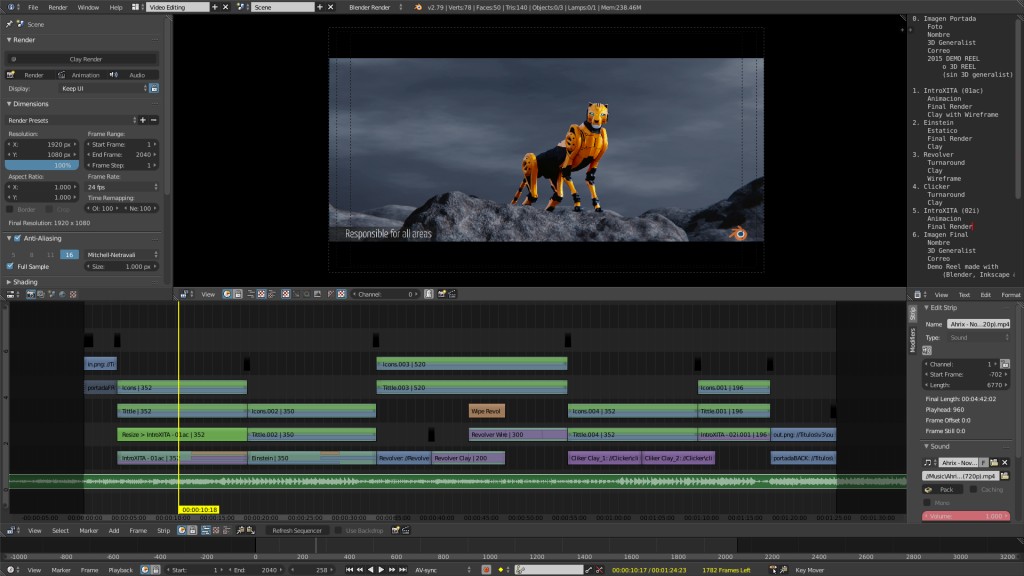The height and width of the screenshot is (576, 1024).
Task: Select the Render properties camera icon
Action: (29, 294)
